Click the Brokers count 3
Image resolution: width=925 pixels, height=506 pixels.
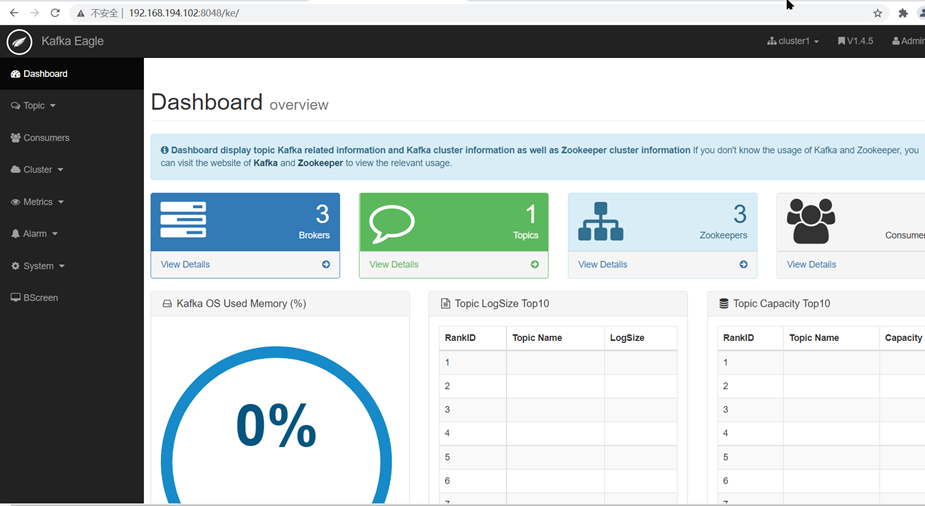coord(322,214)
